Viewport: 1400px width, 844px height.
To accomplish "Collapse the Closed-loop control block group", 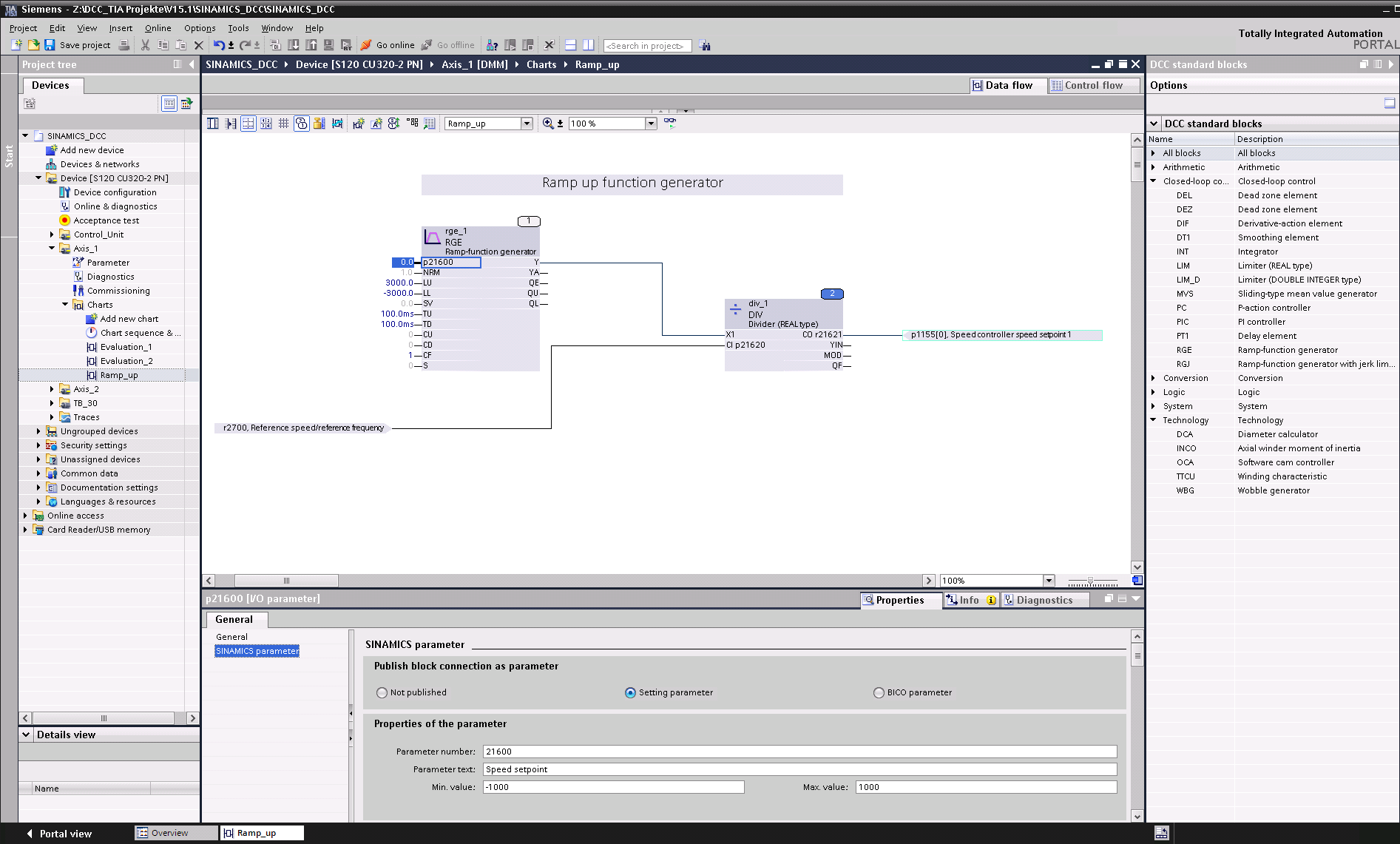I will click(1153, 180).
